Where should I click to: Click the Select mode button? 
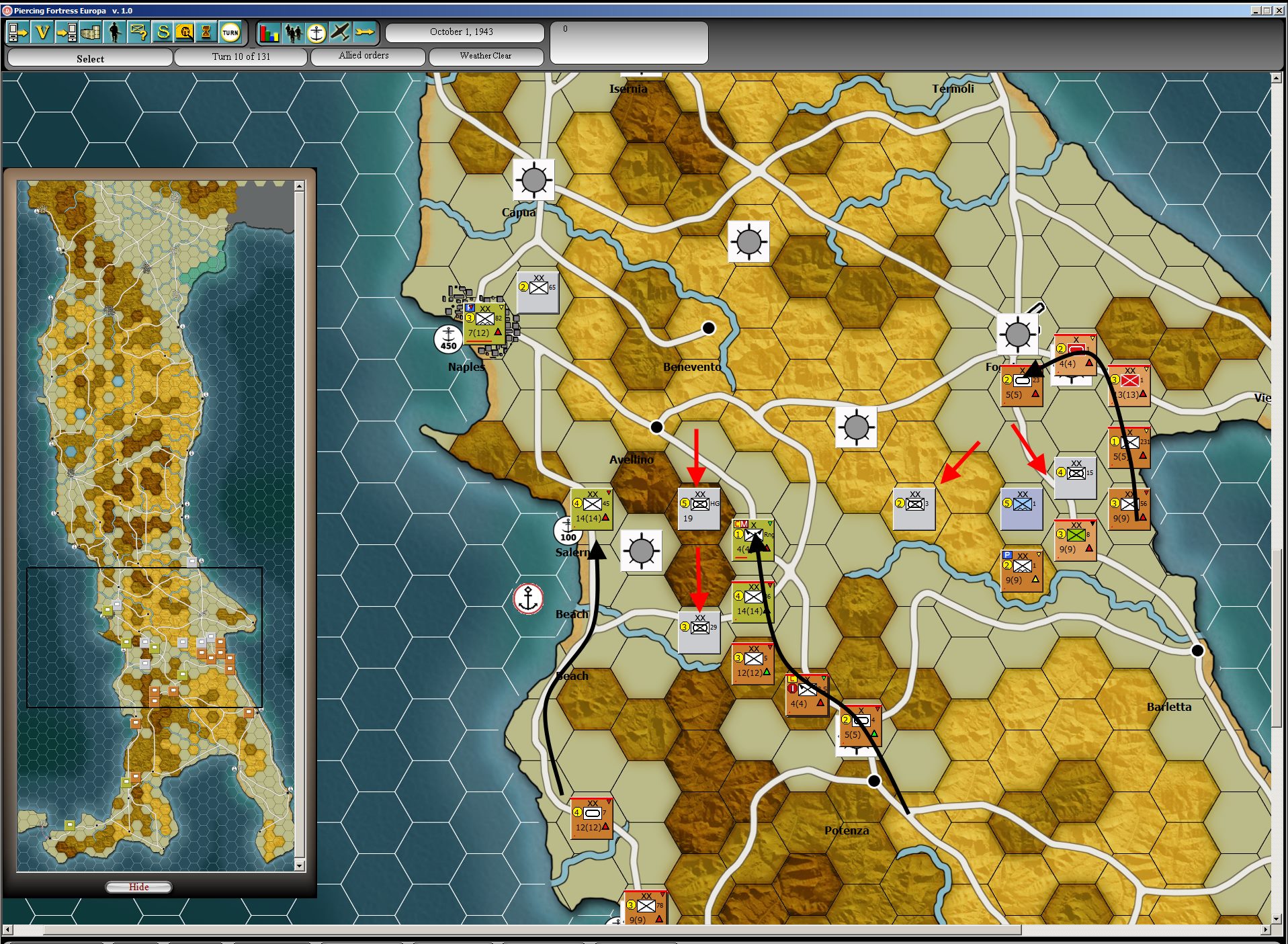click(90, 58)
